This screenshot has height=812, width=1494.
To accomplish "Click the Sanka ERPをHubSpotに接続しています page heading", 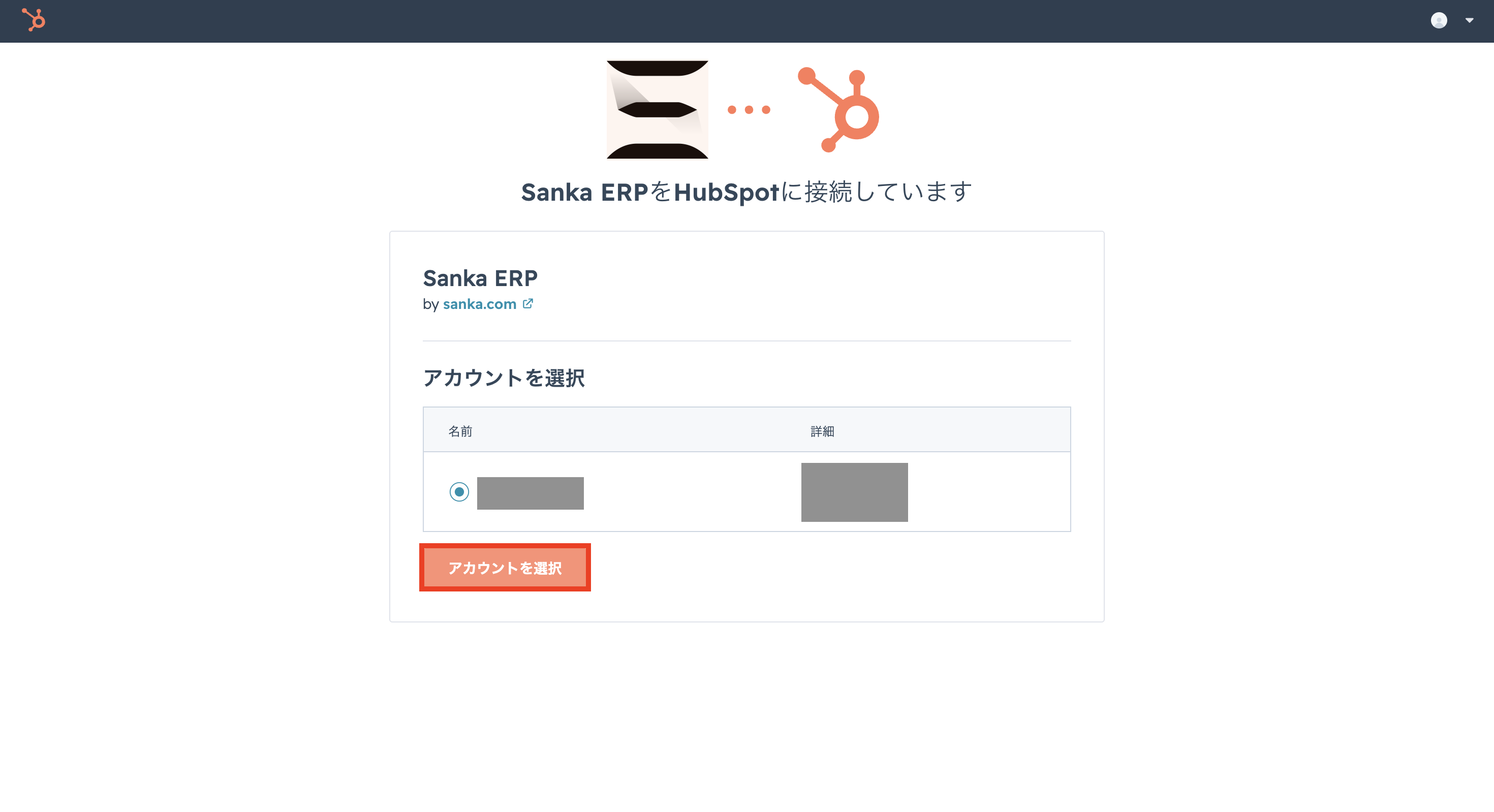I will pyautogui.click(x=746, y=192).
